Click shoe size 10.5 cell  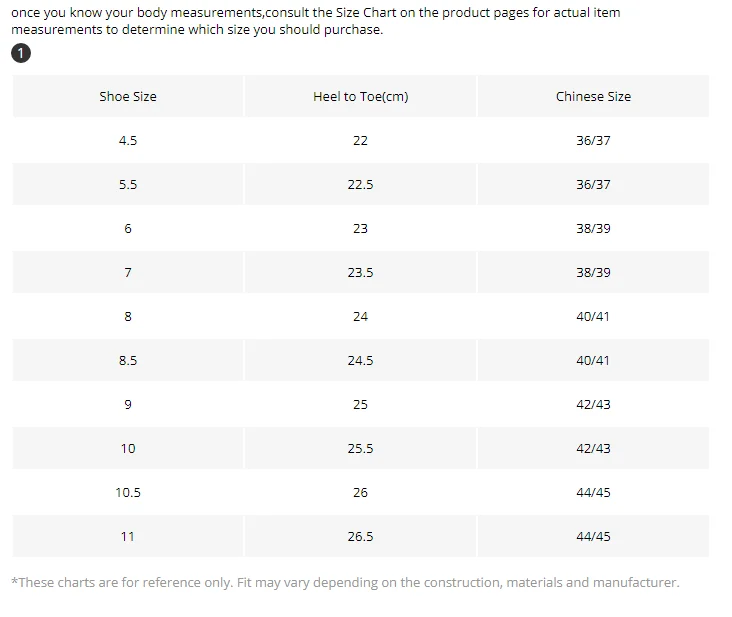pos(128,492)
